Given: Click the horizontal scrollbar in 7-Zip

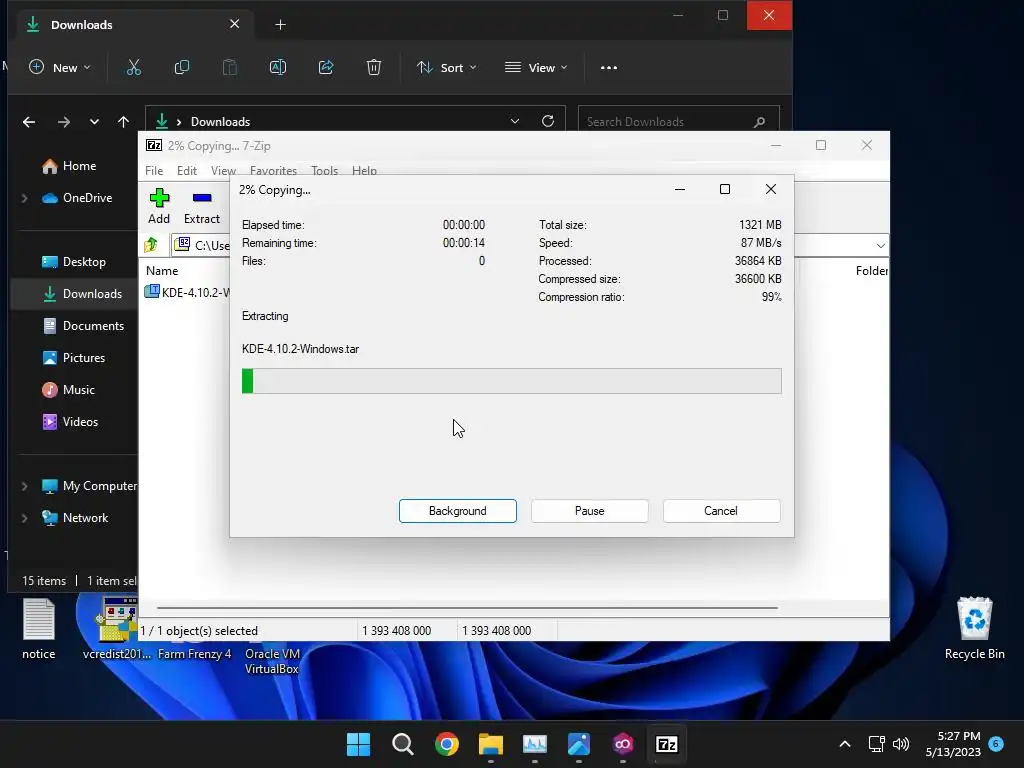Looking at the screenshot, I should [x=468, y=607].
